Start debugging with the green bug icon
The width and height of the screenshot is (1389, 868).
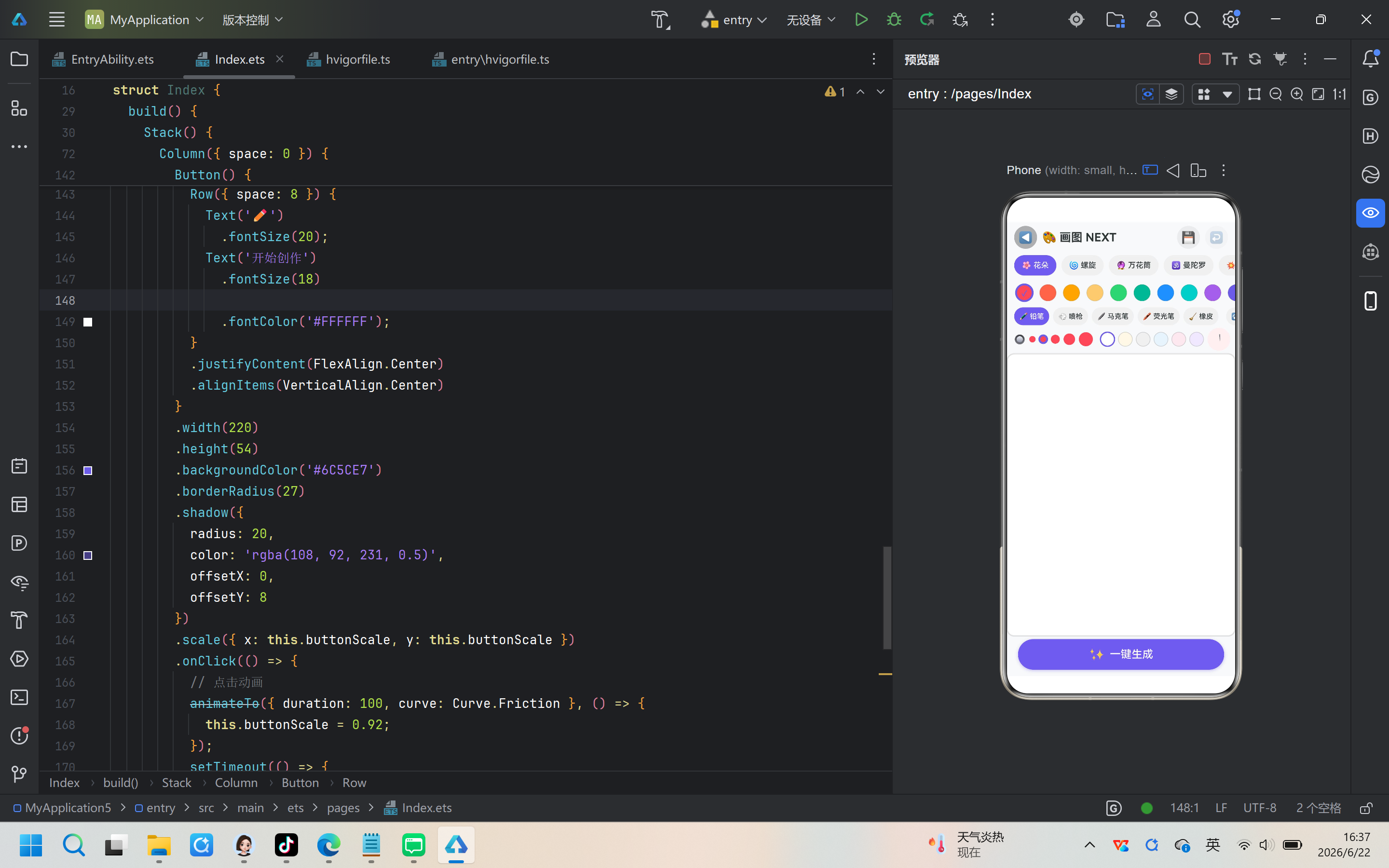[894, 19]
